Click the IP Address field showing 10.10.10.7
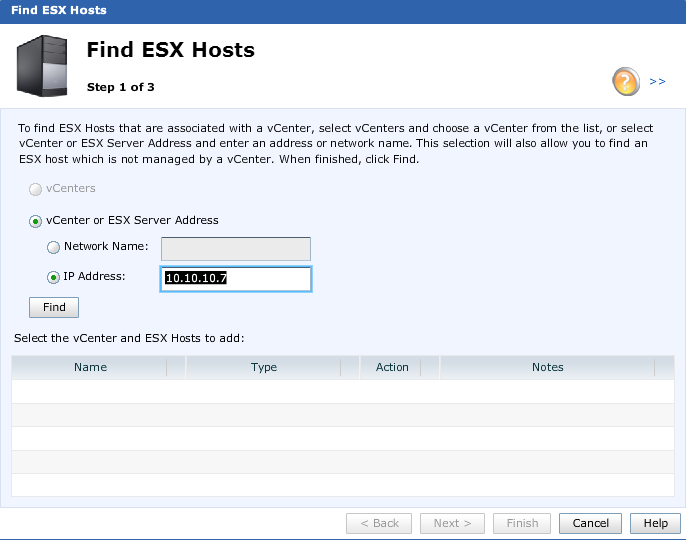The width and height of the screenshot is (686, 540). click(236, 278)
